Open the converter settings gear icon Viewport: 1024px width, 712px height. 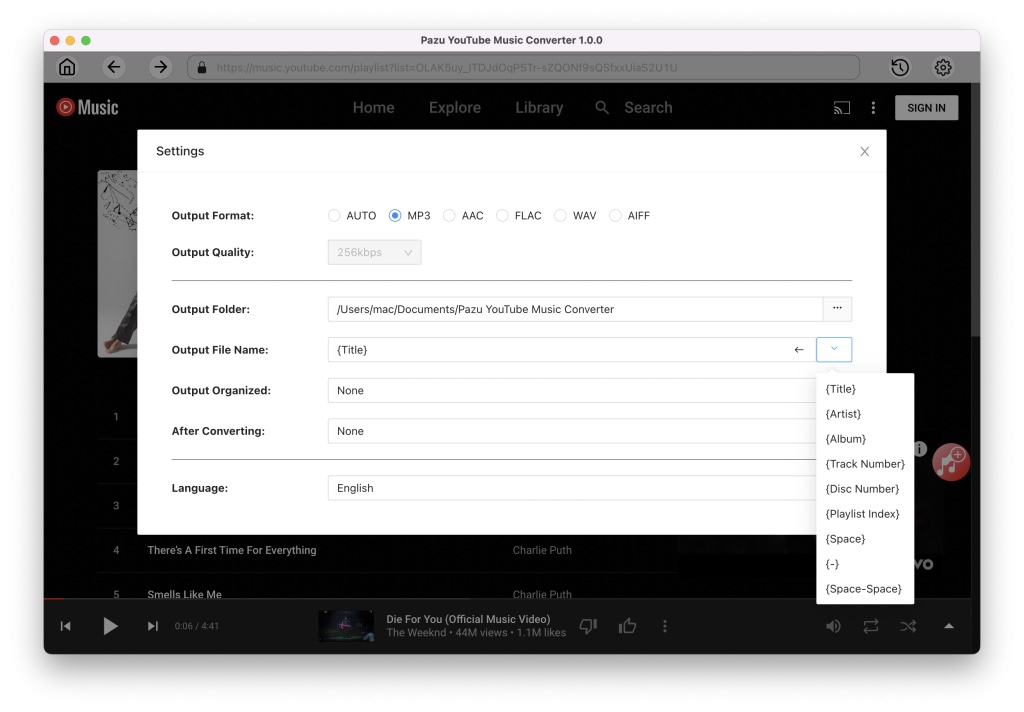tap(941, 67)
